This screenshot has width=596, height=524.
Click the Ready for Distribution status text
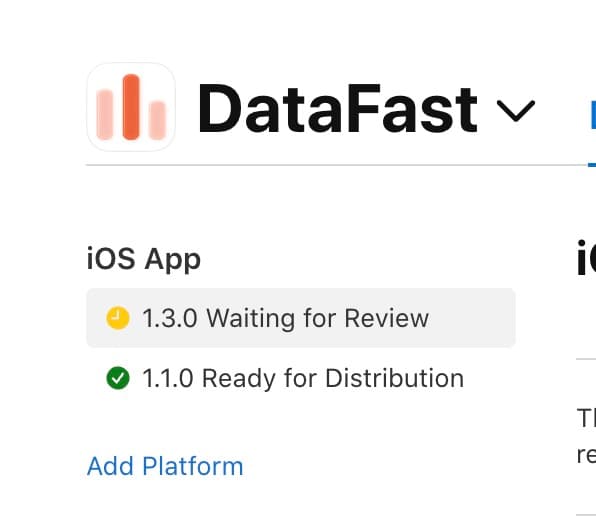333,378
